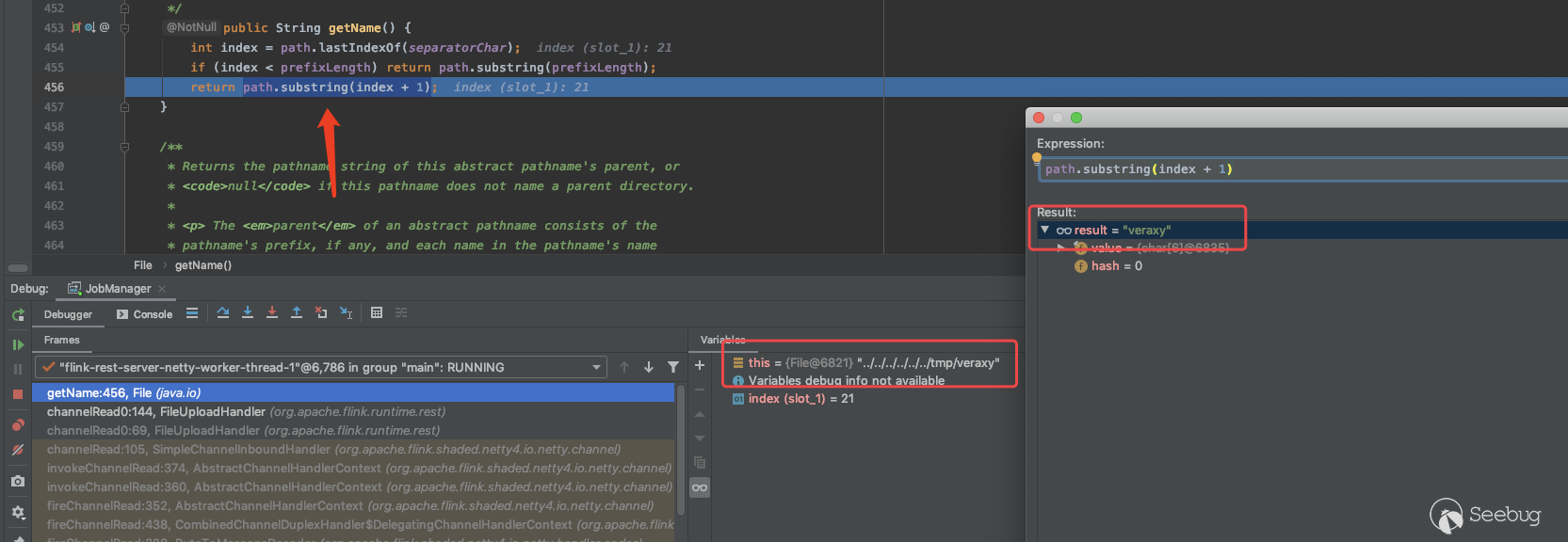Toggle the glasses watches-in-variables button

[699, 487]
